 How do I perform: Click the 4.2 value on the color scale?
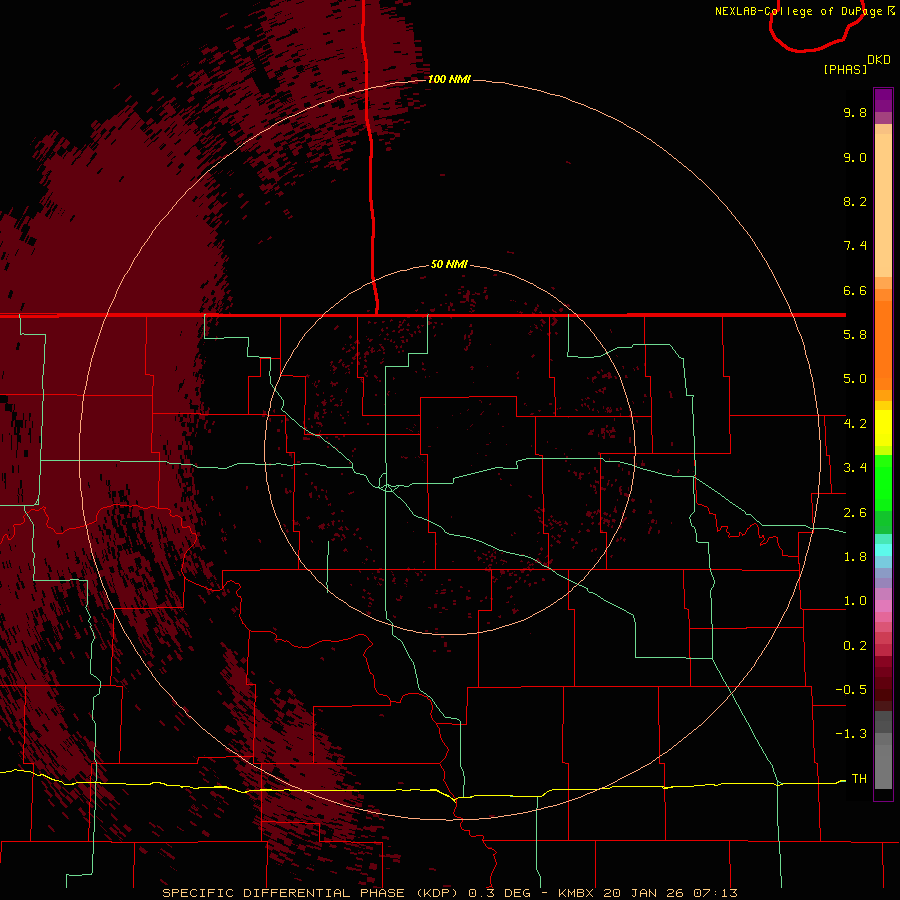pos(855,424)
